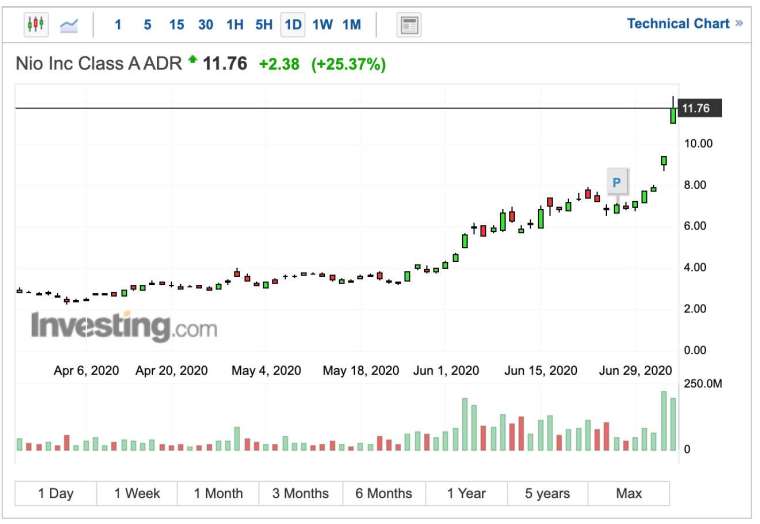
Task: Click the latest green candlestick at 11.76
Action: (673, 115)
